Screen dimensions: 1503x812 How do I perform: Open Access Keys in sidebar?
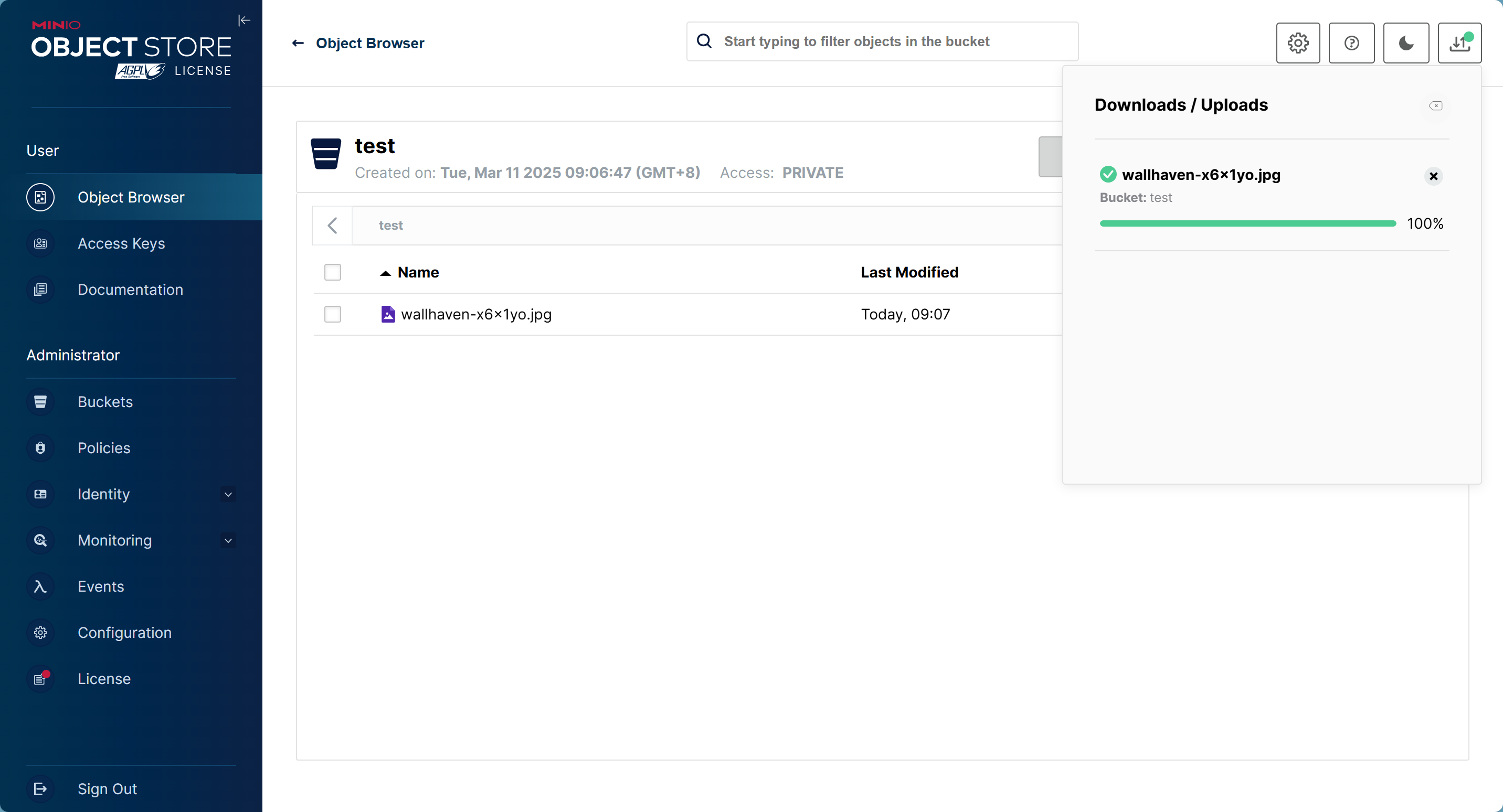coord(121,243)
